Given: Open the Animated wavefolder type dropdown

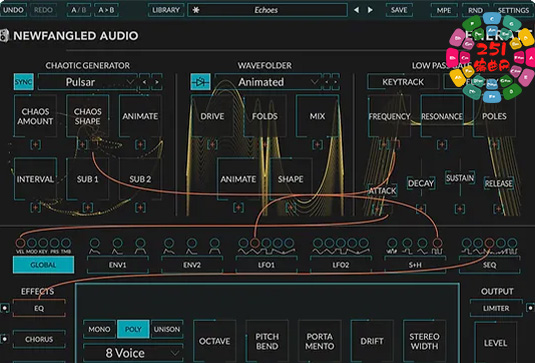Looking at the screenshot, I should click(268, 82).
